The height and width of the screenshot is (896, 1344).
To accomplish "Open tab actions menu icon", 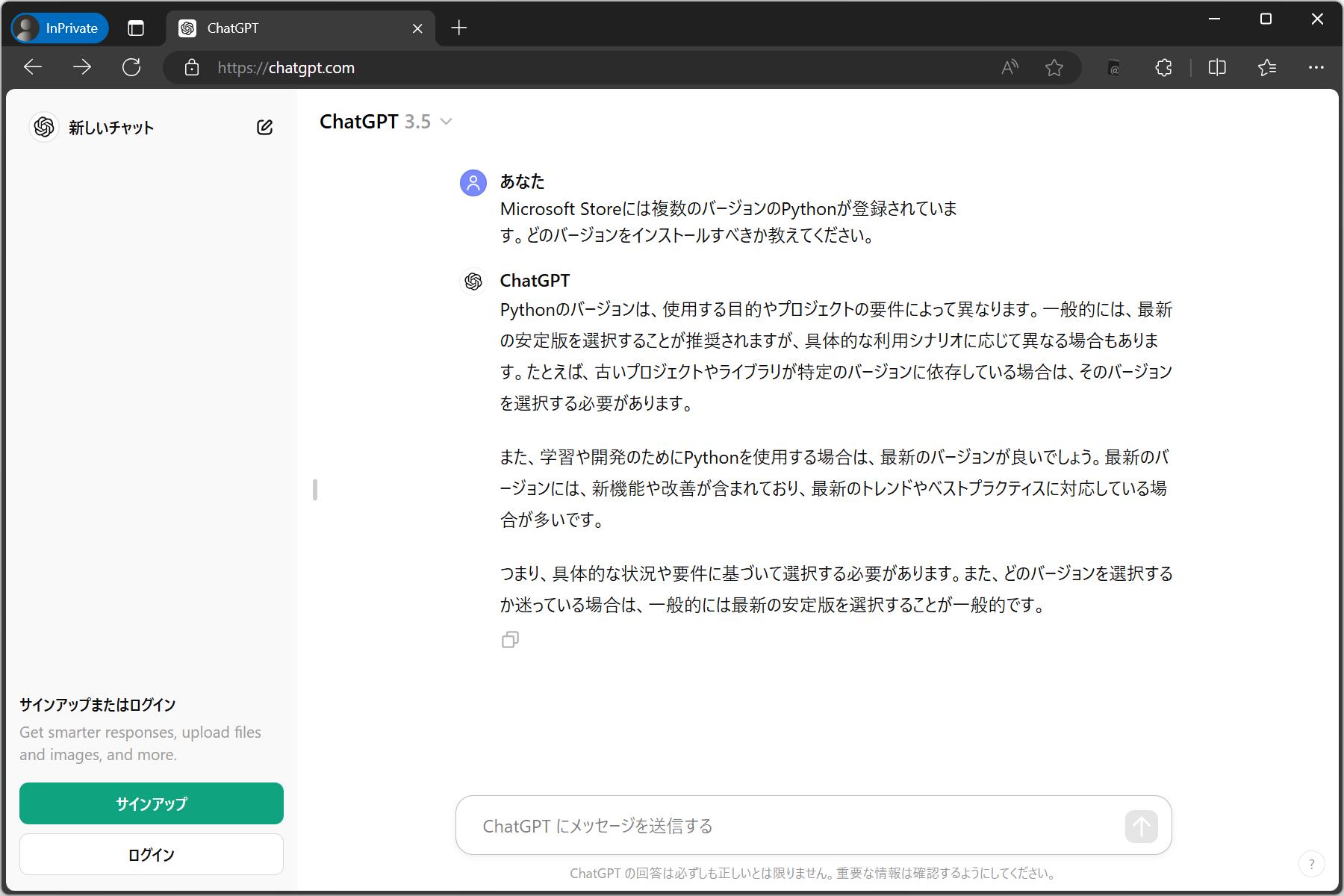I will [136, 28].
